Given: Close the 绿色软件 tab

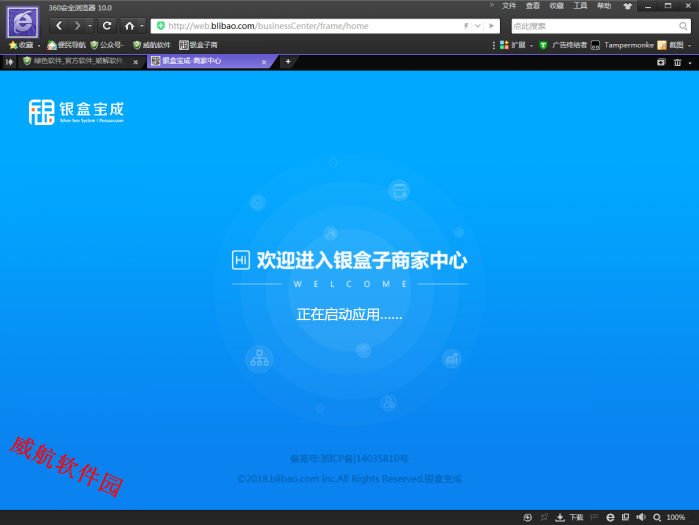Looking at the screenshot, I should coord(136,62).
